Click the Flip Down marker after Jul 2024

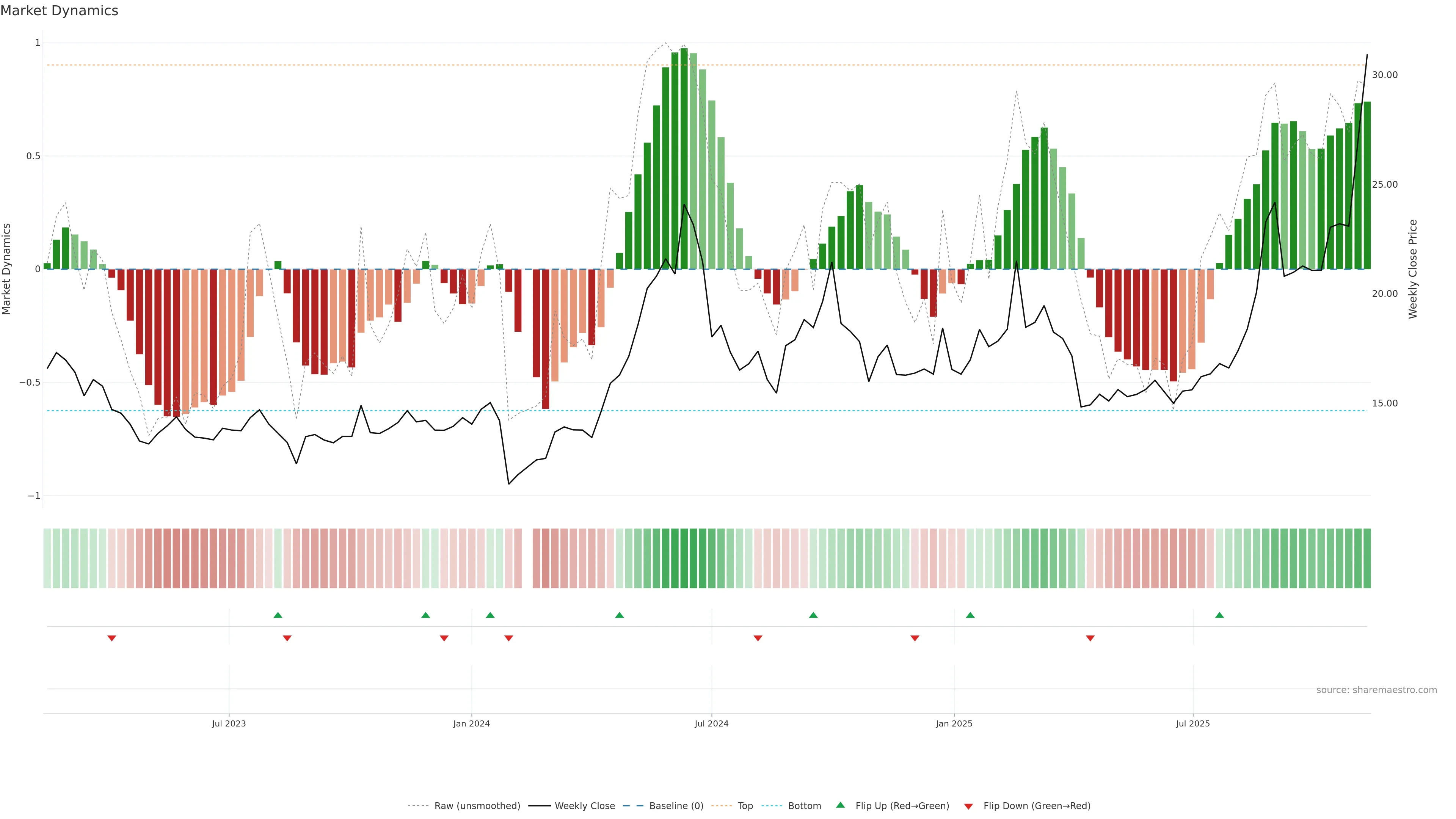[x=758, y=638]
